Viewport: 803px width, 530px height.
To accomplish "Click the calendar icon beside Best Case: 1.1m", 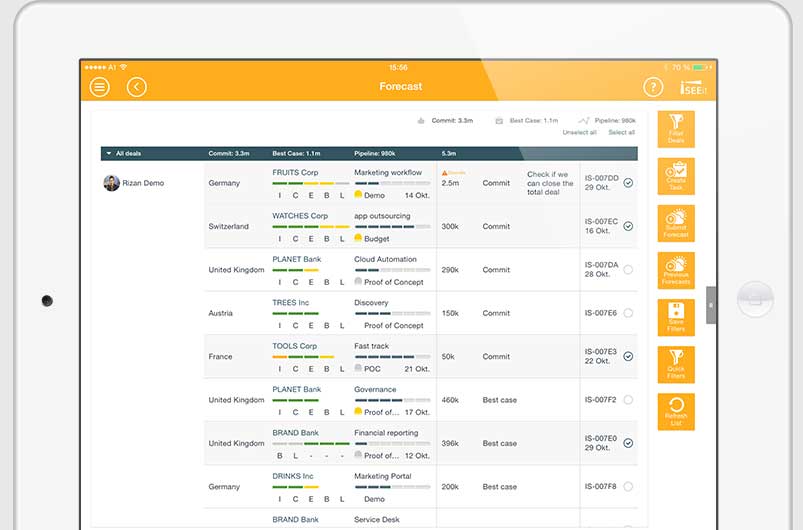I will (x=499, y=121).
